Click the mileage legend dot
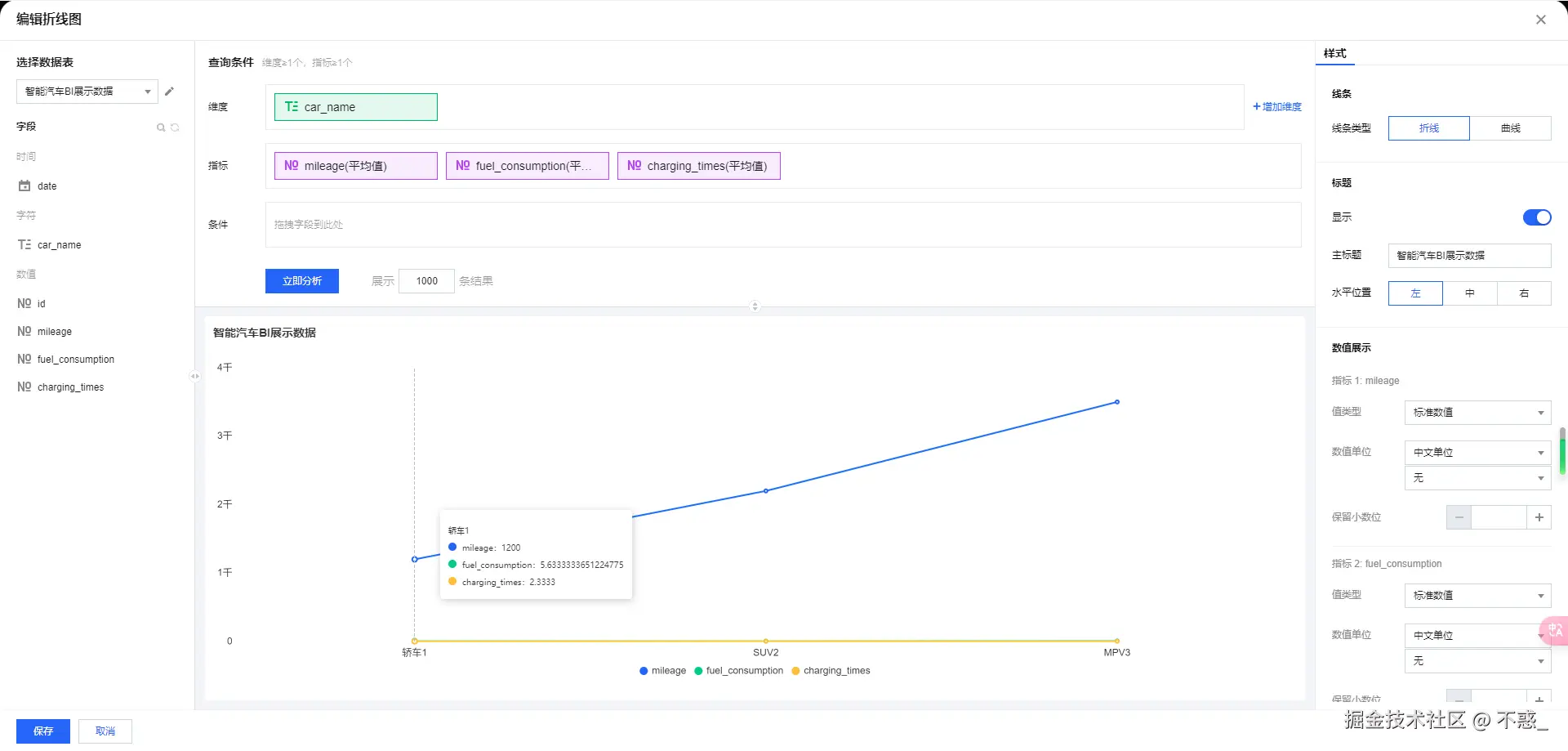The image size is (1568, 751). point(644,671)
